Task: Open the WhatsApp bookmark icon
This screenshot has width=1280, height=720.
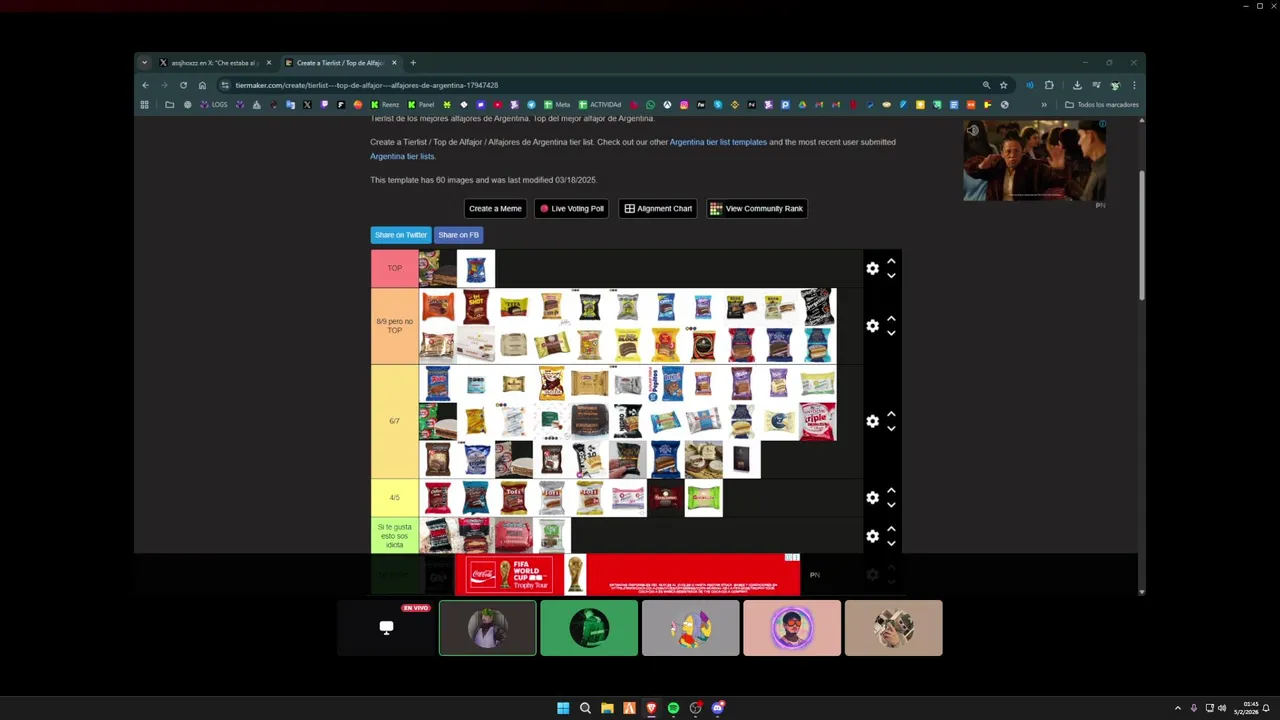Action: pyautogui.click(x=650, y=104)
